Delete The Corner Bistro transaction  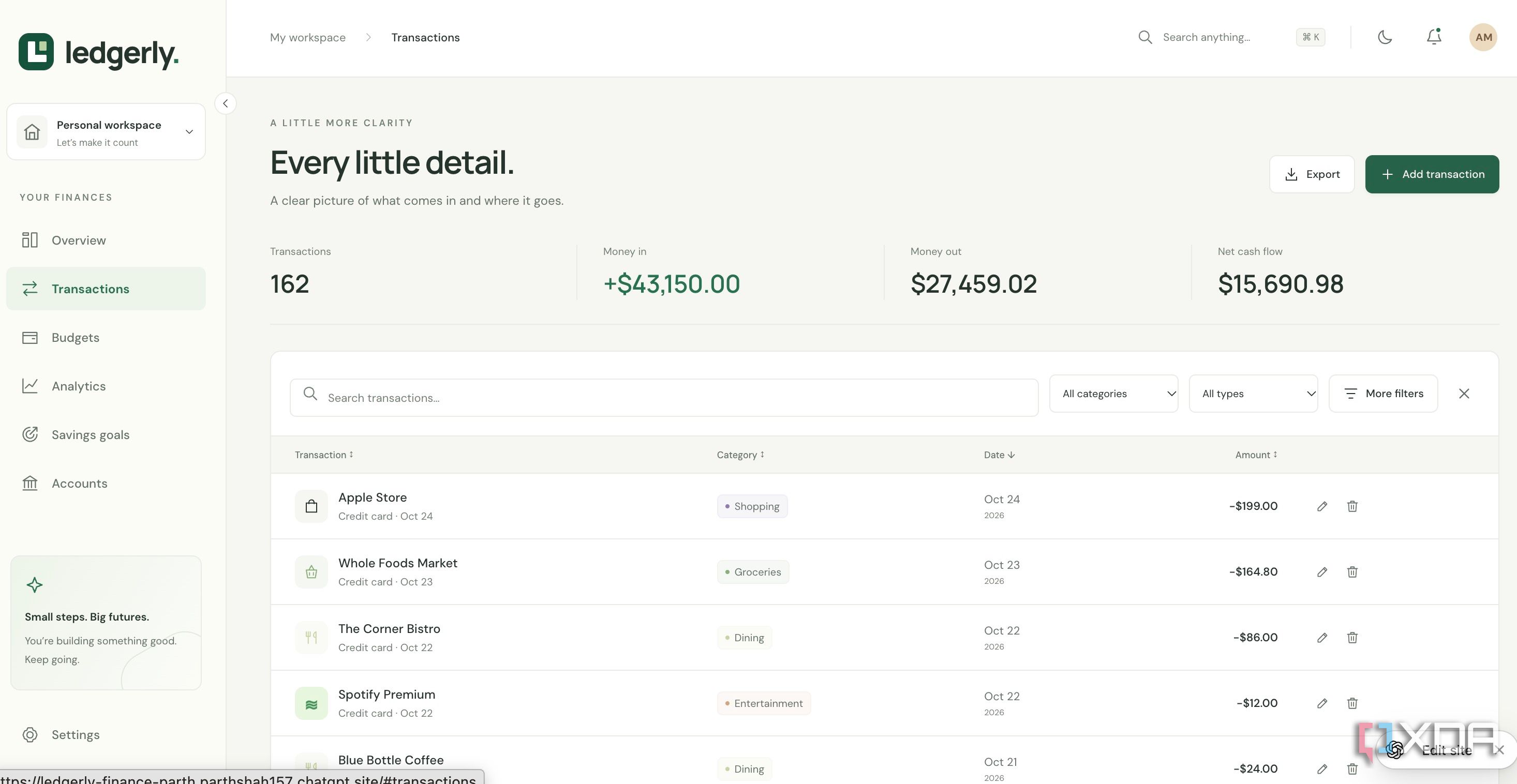point(1352,638)
